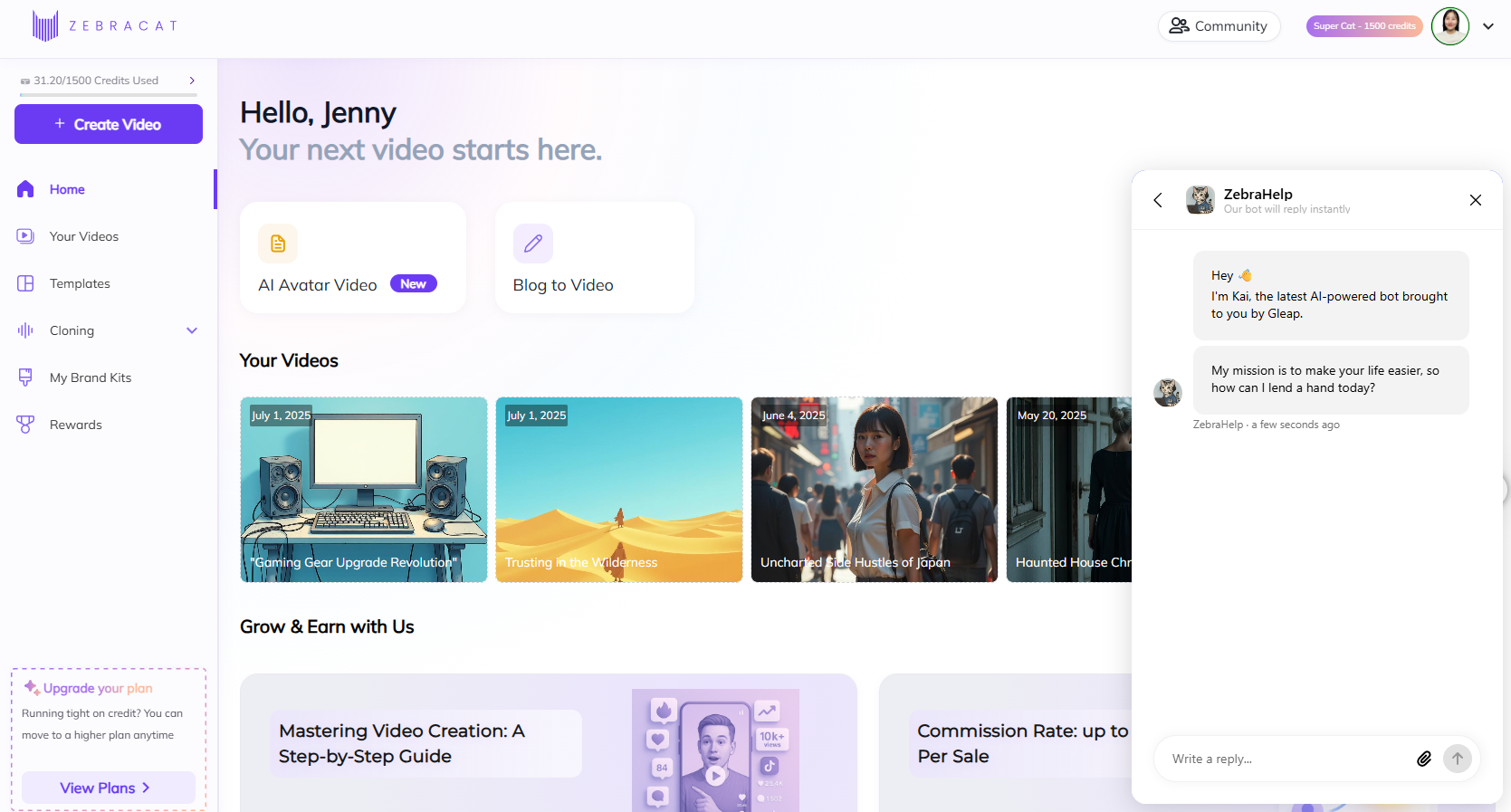Screen dimensions: 1511x812
Task: Click the My Brand Kits icon
Action: 25,377
